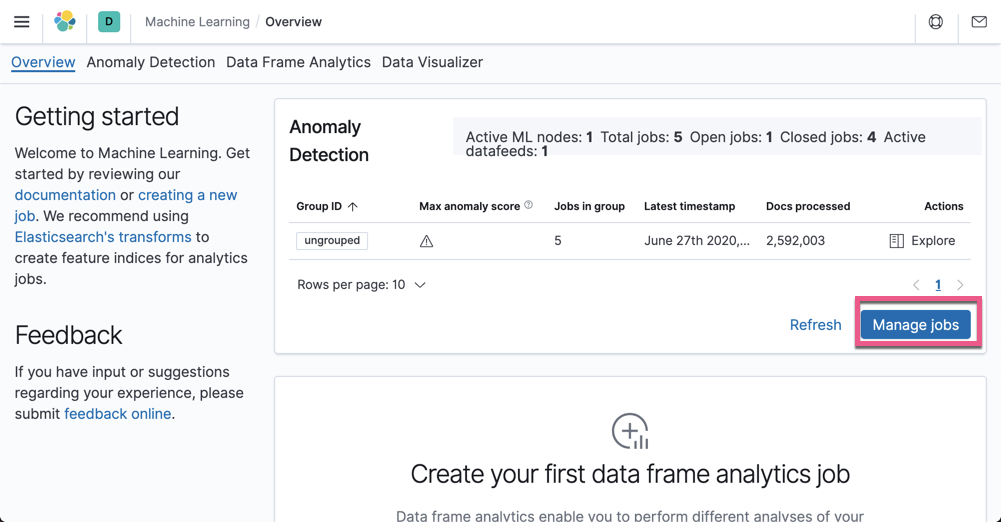
Task: Click the Feedback heading
Action: pos(68,335)
